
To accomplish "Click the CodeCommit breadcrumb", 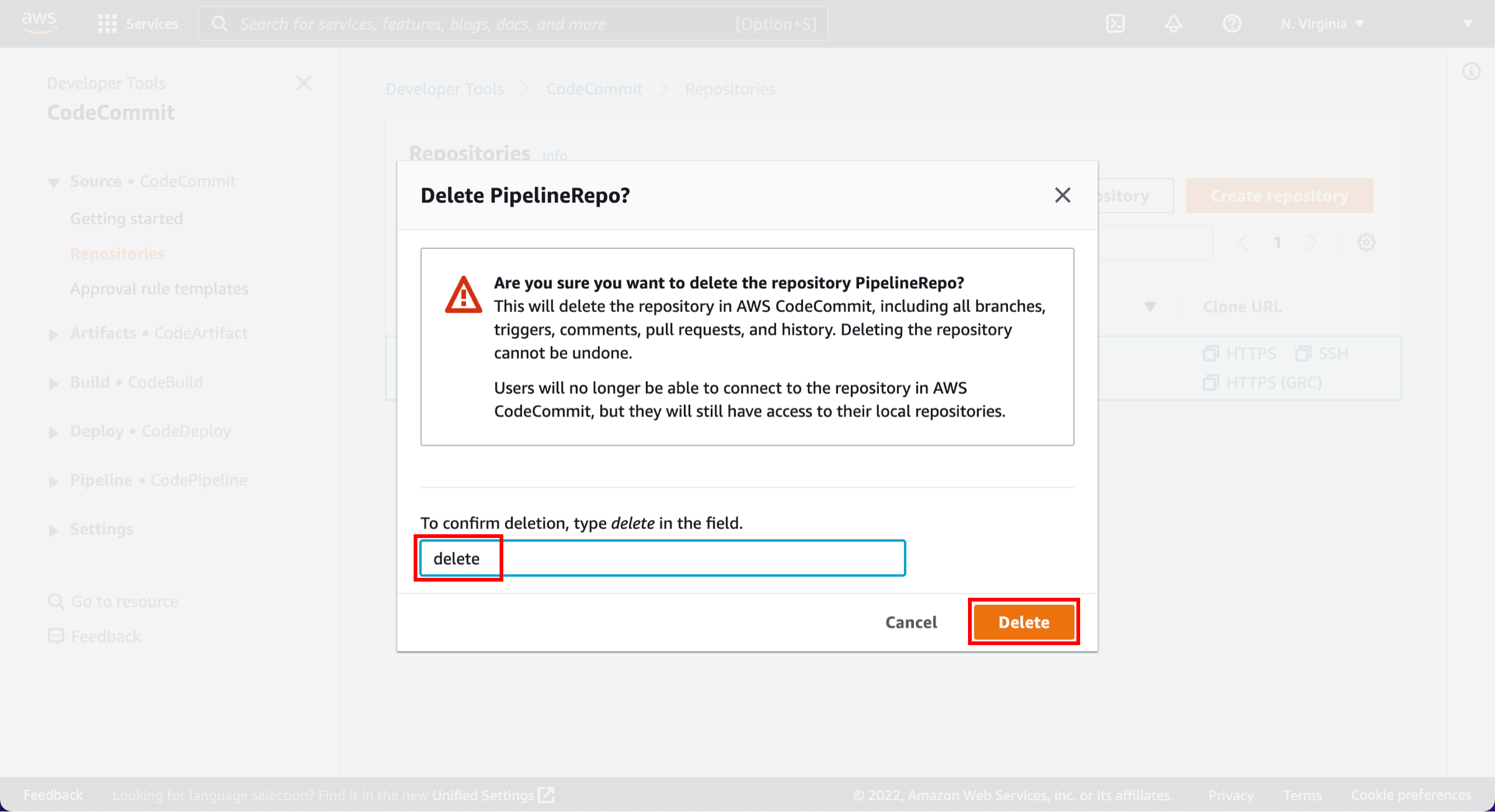I will 594,89.
